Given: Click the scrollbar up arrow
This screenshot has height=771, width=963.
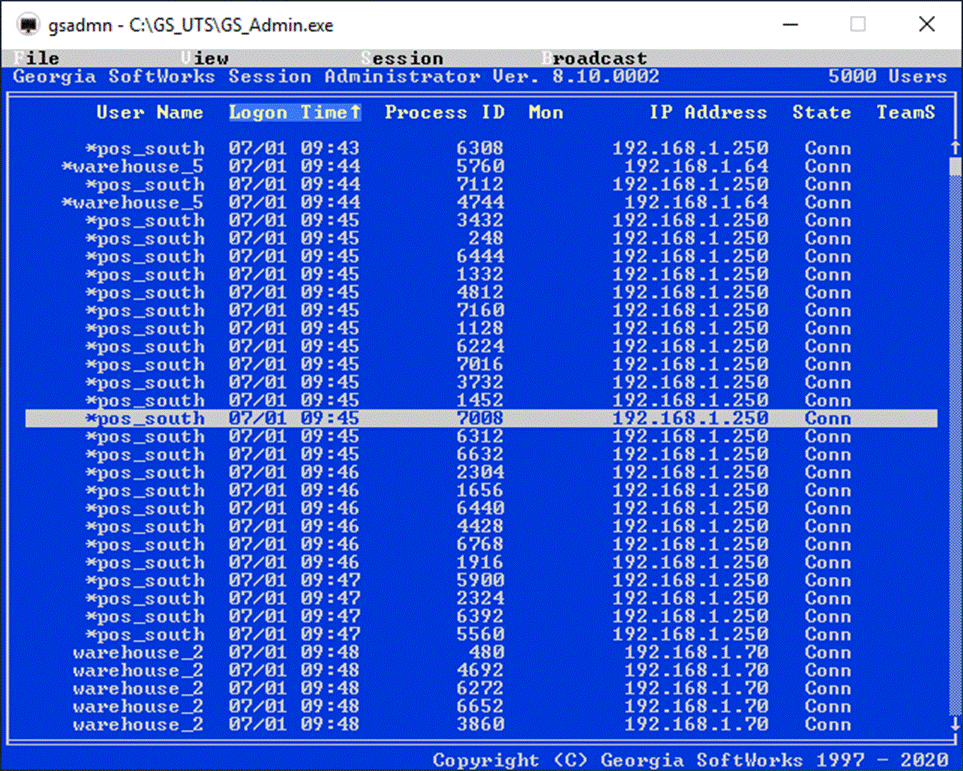Looking at the screenshot, I should (955, 148).
